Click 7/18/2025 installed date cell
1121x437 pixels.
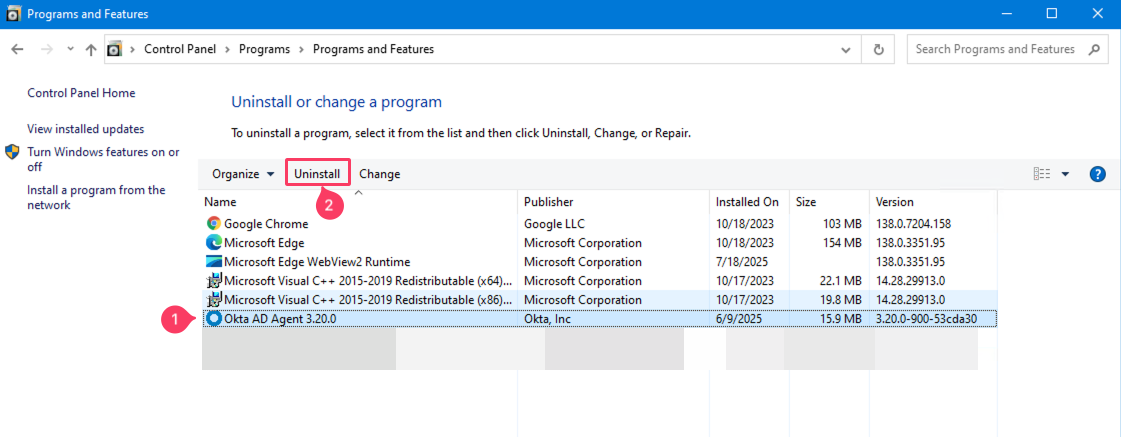click(x=741, y=262)
